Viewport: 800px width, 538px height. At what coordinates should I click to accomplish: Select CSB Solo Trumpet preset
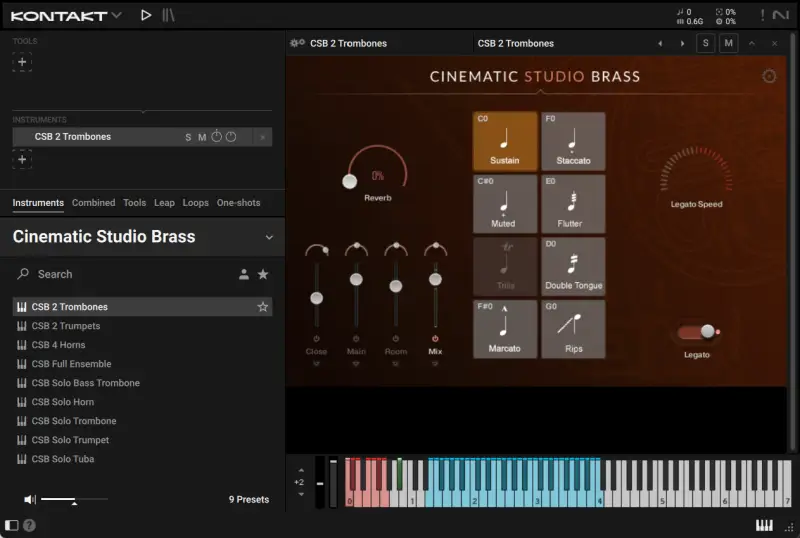point(142,440)
